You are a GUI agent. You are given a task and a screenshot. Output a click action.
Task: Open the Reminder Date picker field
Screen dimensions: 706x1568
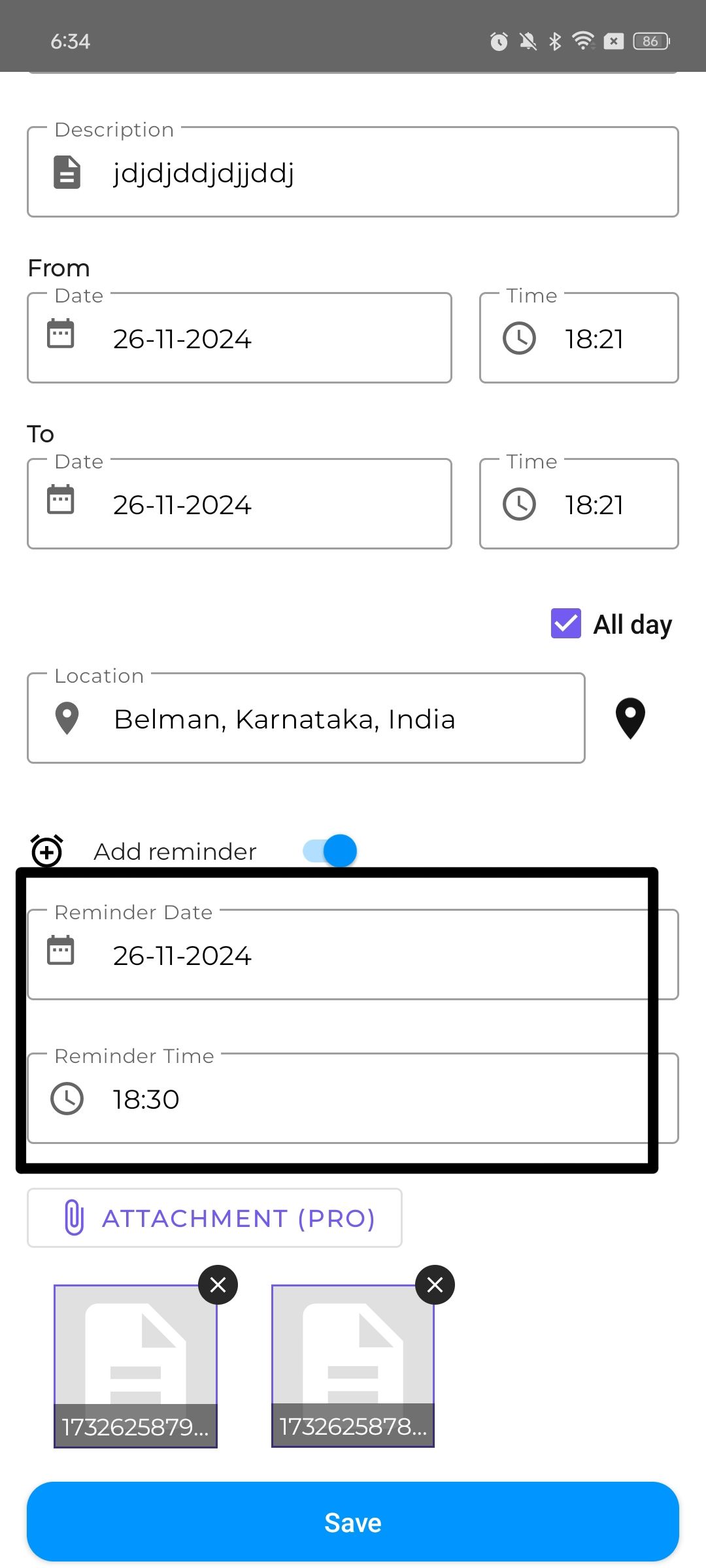pos(353,955)
